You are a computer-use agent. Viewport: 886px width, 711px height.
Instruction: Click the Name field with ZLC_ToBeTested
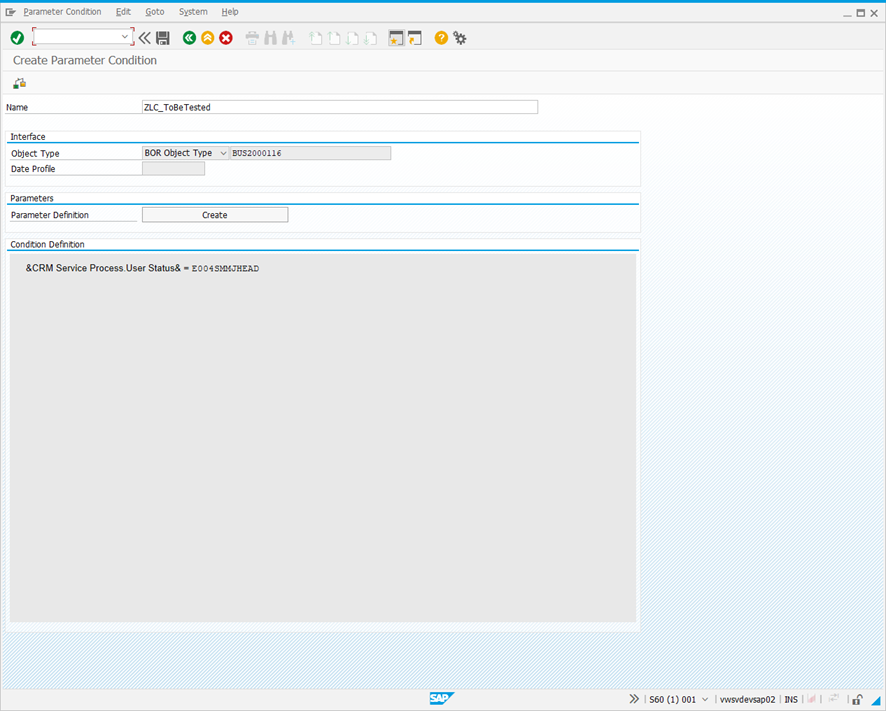click(x=340, y=107)
